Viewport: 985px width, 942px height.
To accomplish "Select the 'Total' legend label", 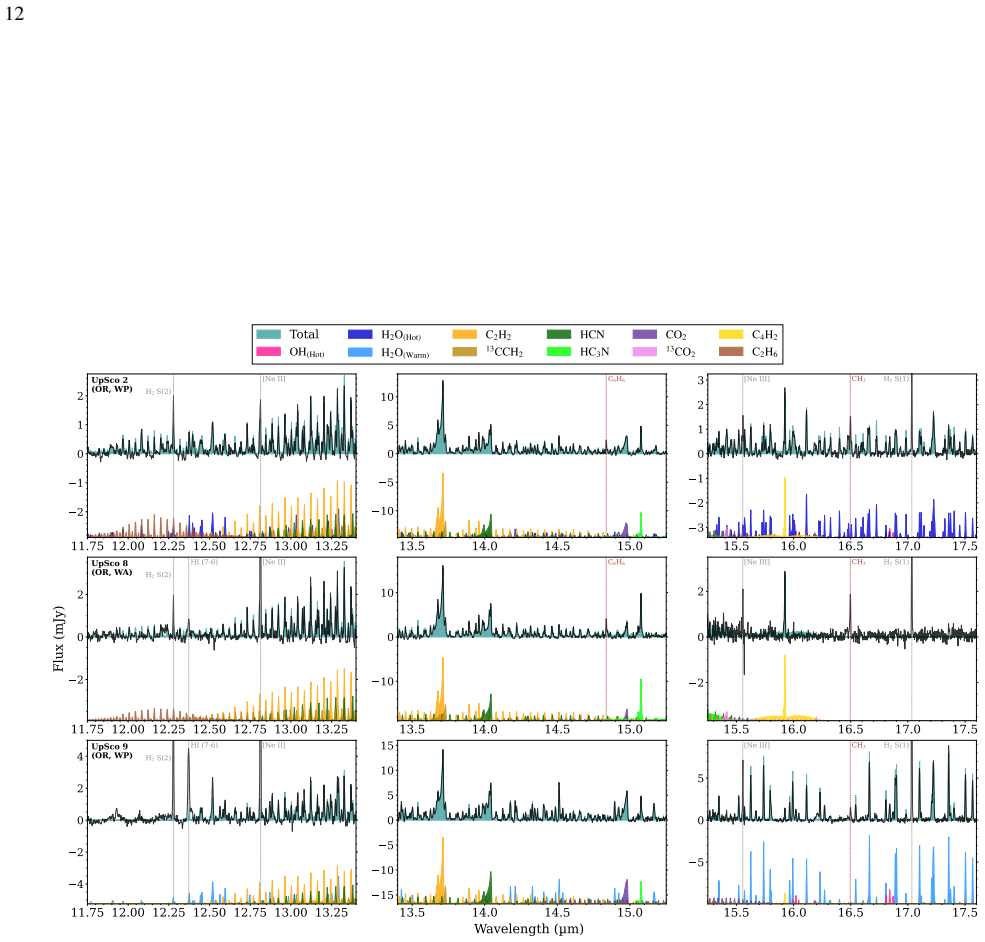I will [x=304, y=335].
